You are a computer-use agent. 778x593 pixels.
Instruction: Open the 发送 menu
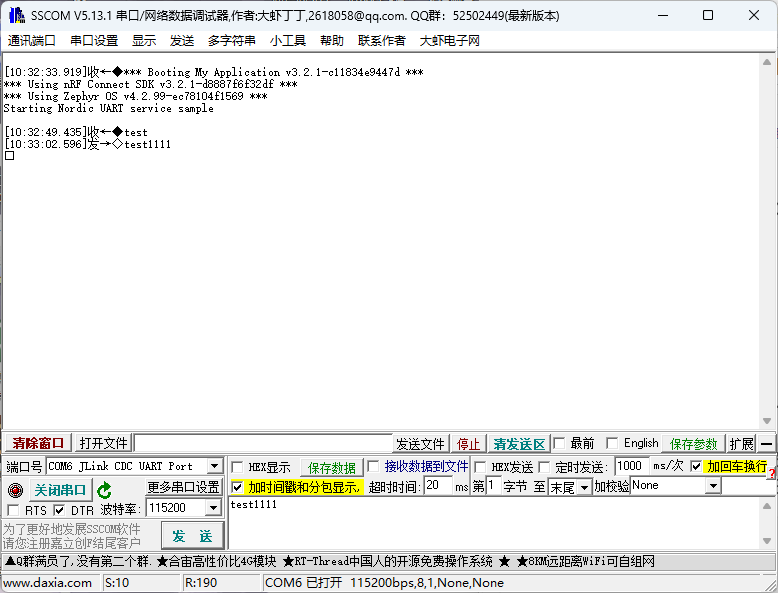click(x=182, y=41)
